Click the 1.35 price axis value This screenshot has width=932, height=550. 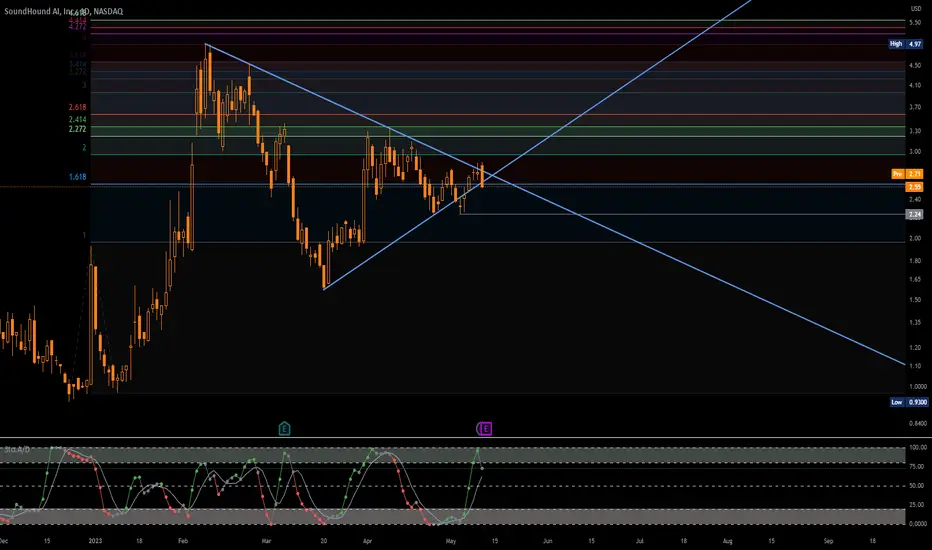click(915, 322)
